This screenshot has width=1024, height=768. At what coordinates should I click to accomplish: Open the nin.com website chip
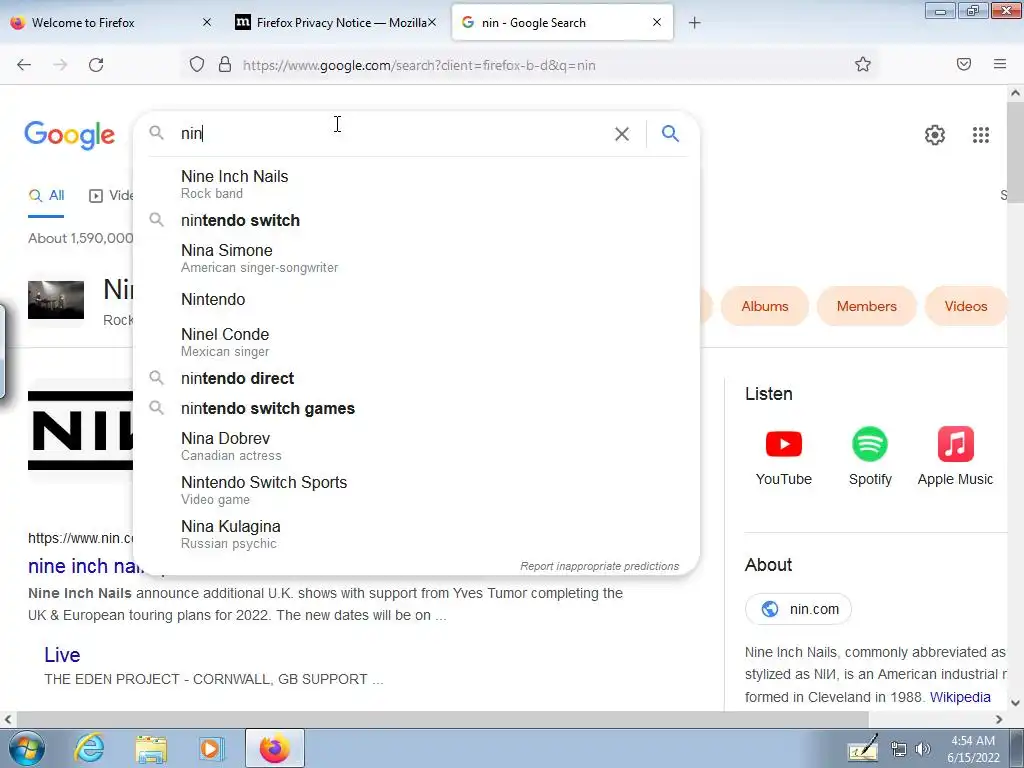pyautogui.click(x=798, y=609)
